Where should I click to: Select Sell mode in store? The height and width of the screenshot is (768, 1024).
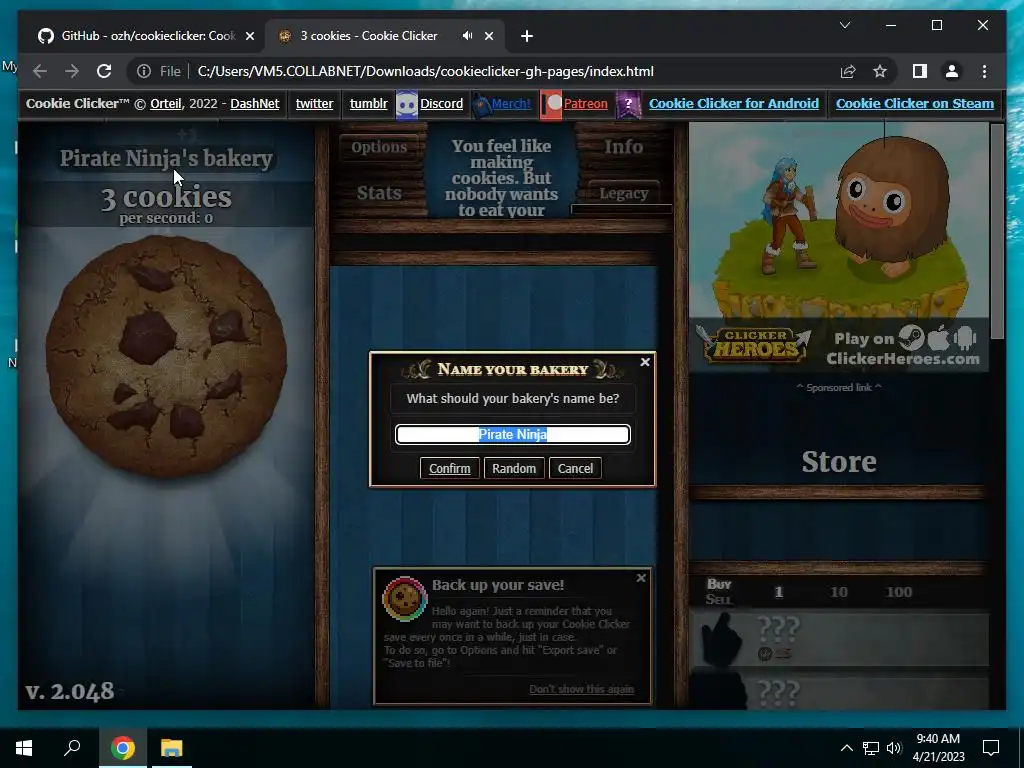click(x=719, y=600)
